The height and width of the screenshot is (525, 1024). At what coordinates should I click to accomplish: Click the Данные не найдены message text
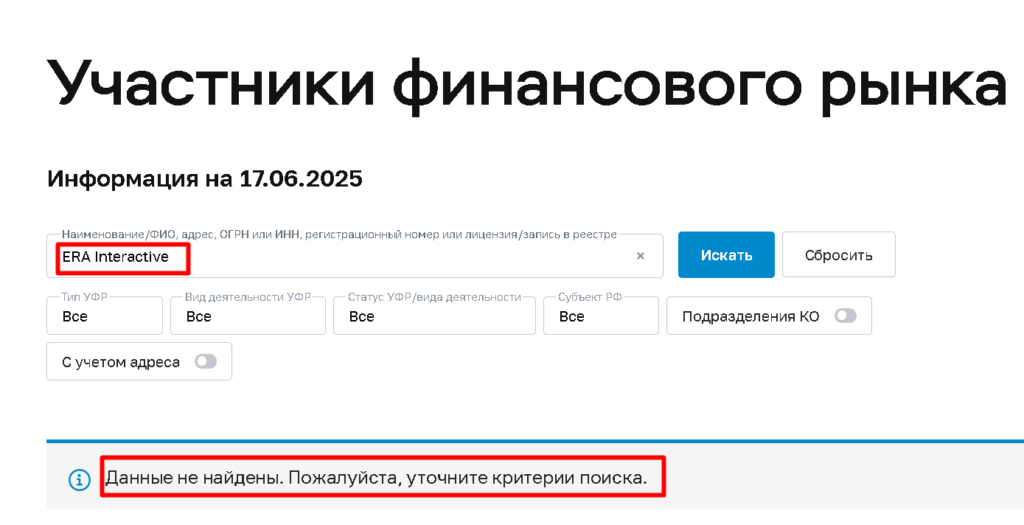376,479
